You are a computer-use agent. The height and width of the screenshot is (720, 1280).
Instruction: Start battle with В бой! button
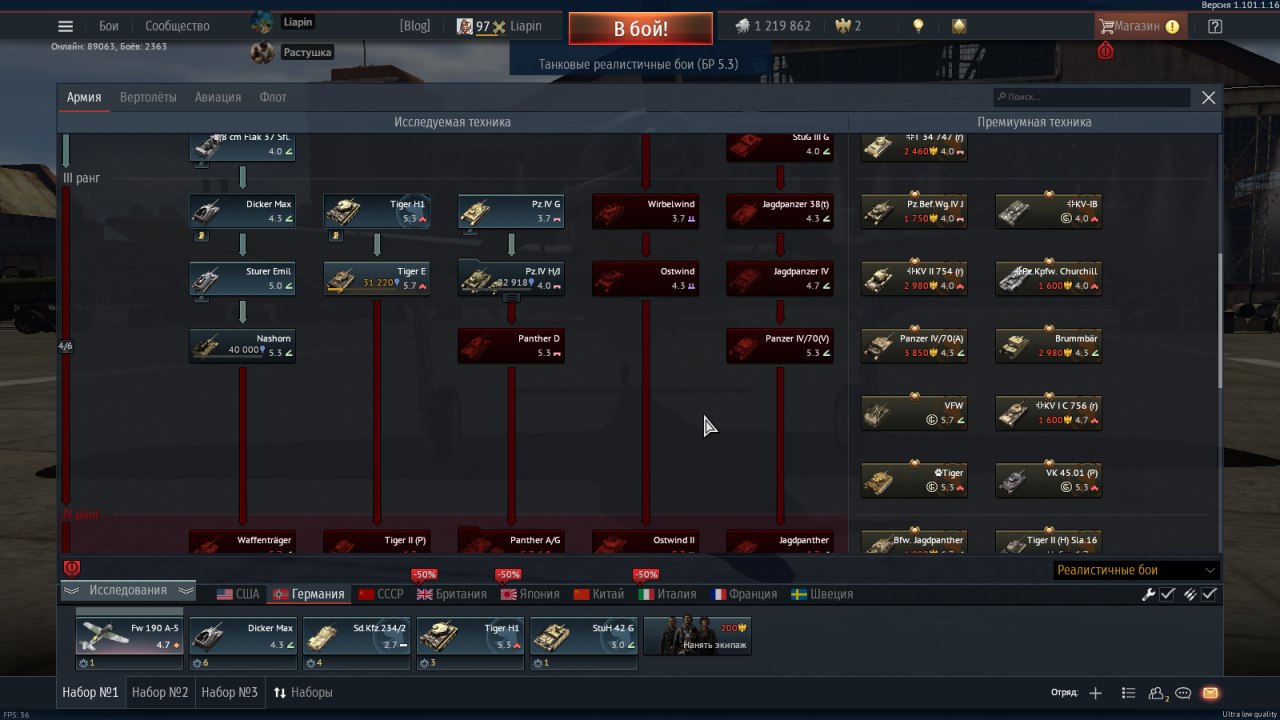tap(641, 28)
